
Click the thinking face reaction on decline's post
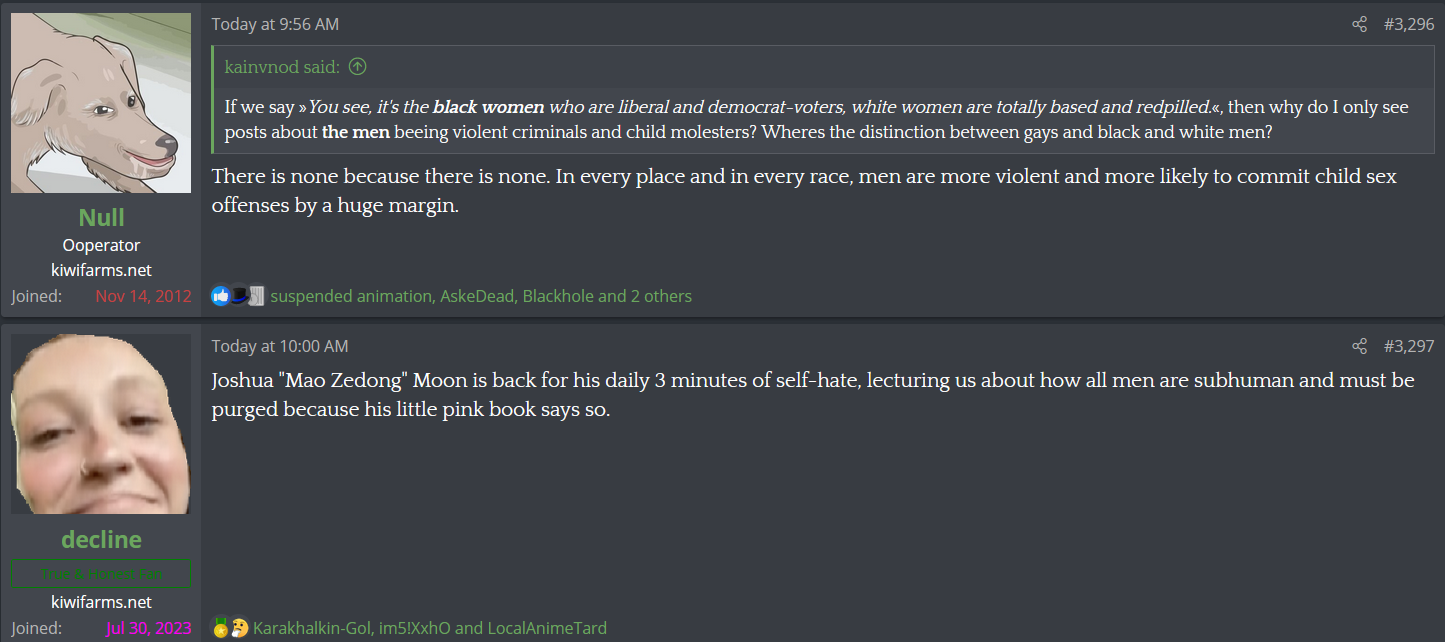pos(239,628)
